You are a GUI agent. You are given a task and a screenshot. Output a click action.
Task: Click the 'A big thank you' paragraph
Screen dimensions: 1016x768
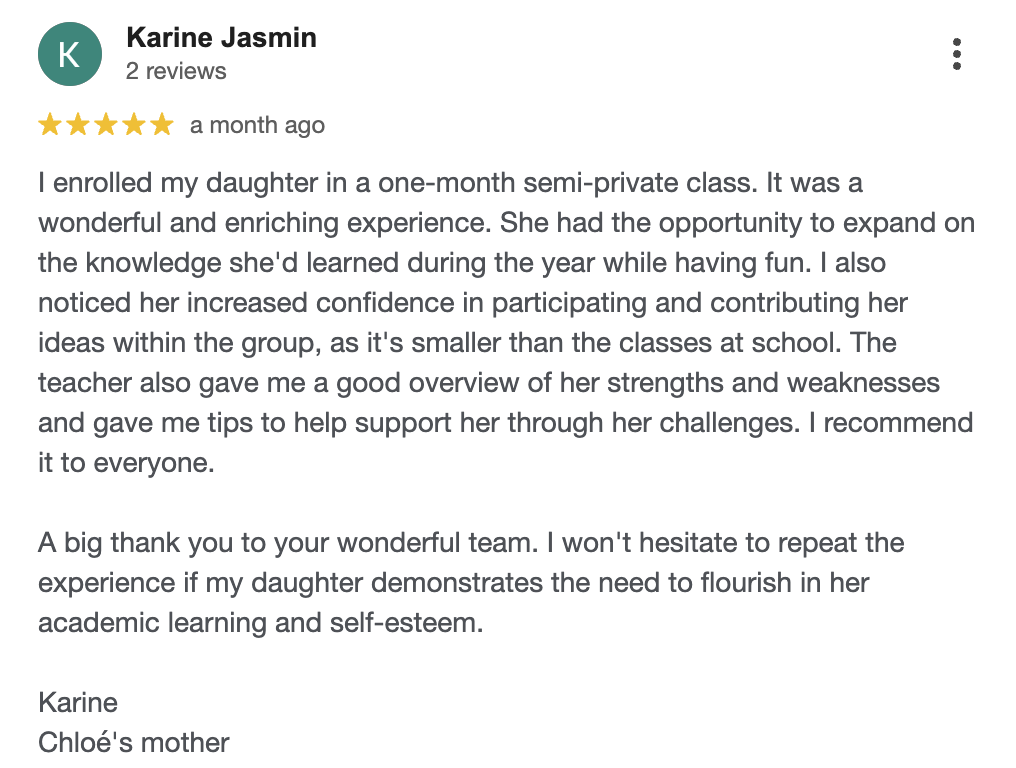tap(471, 583)
